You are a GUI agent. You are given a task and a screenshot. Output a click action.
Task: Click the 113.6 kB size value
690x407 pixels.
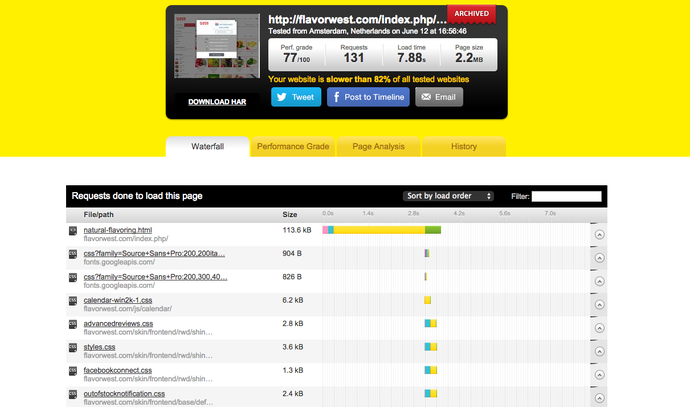tap(297, 230)
